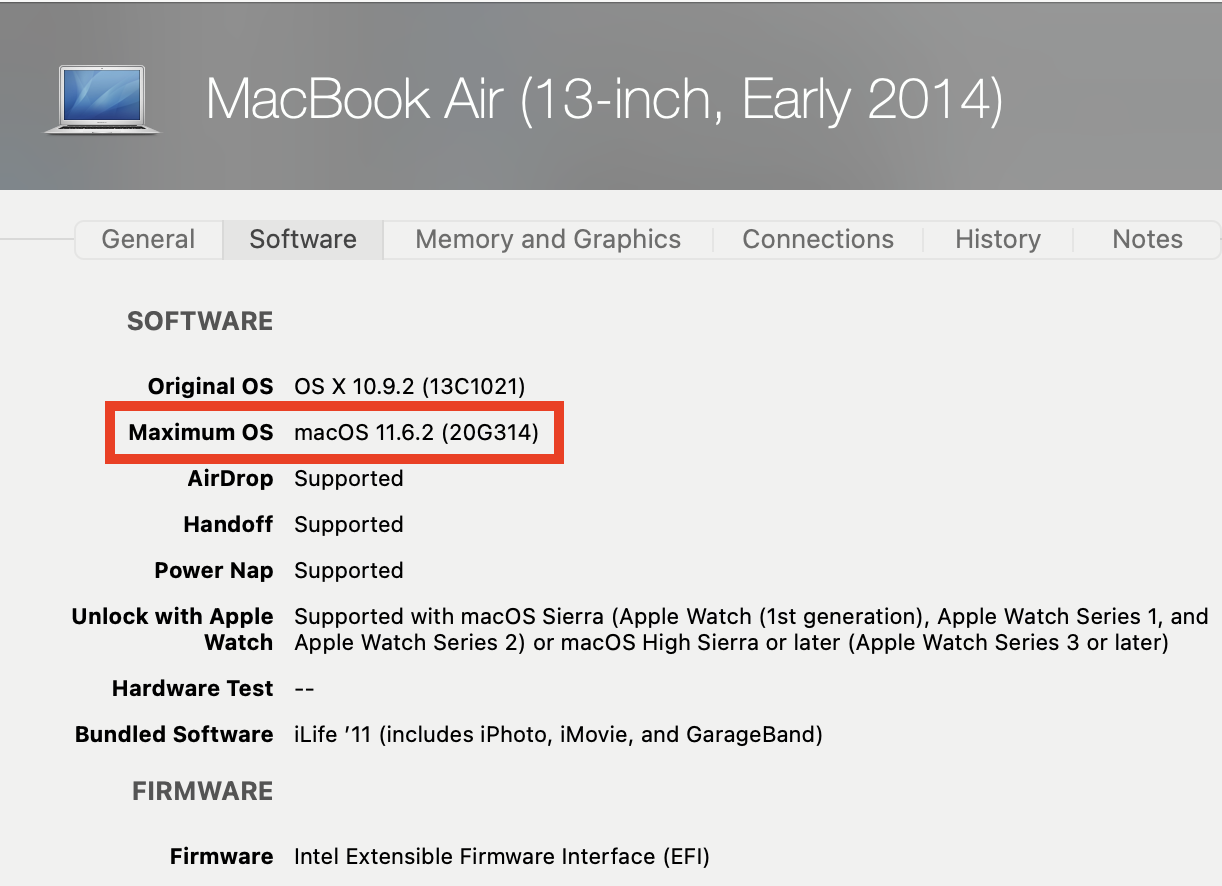Image resolution: width=1222 pixels, height=886 pixels.
Task: Click the Supported value beside Handoff
Action: click(349, 525)
